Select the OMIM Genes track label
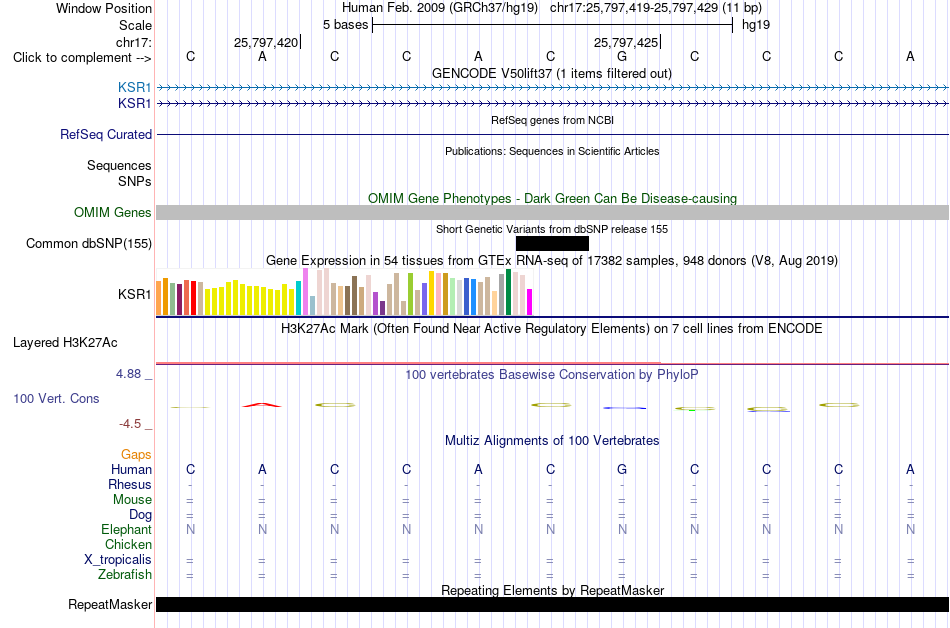Image resolution: width=950 pixels, height=628 pixels. [x=113, y=213]
